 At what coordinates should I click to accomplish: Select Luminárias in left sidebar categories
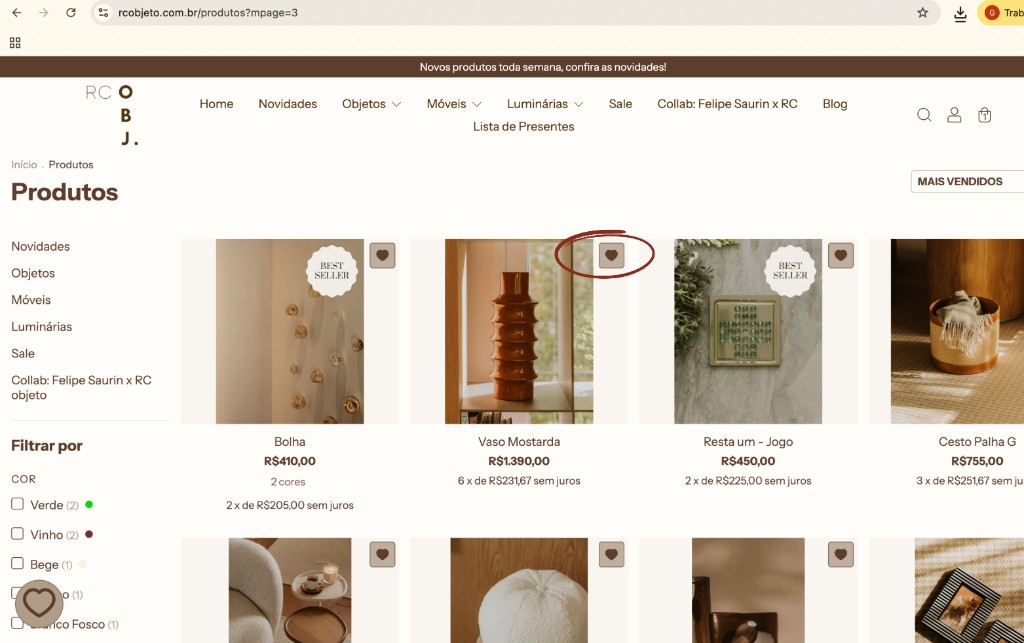42,326
